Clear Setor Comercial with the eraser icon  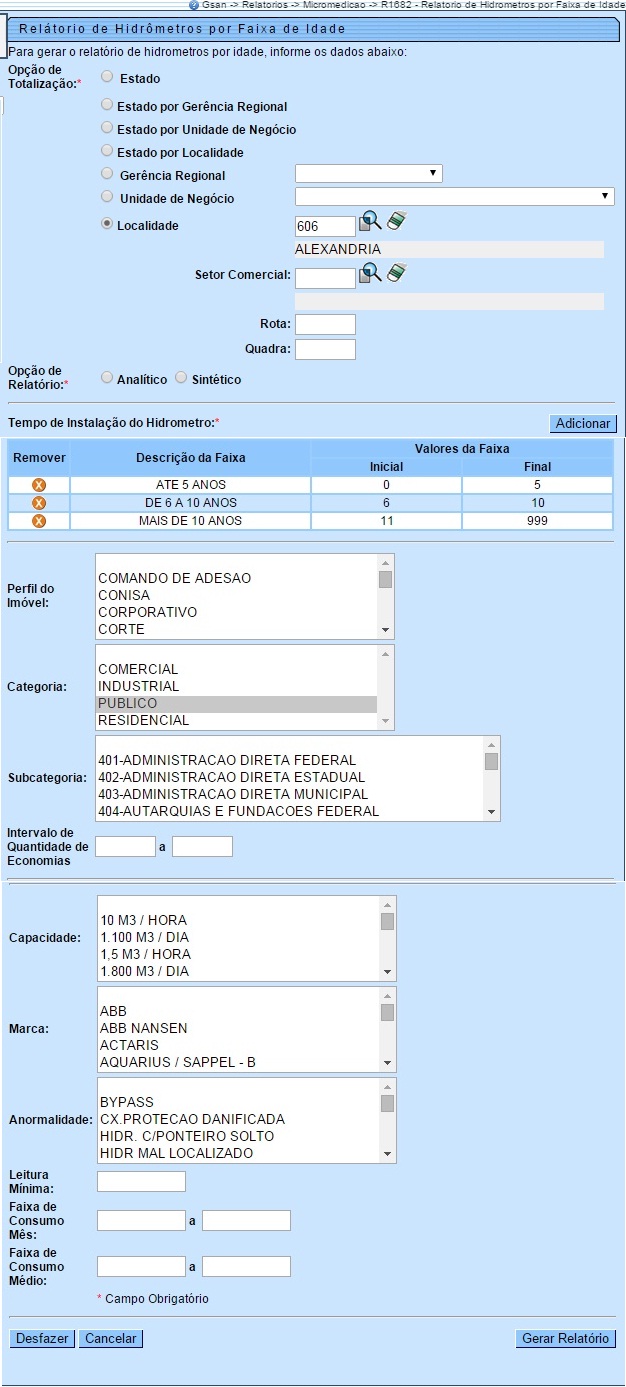pyautogui.click(x=396, y=273)
